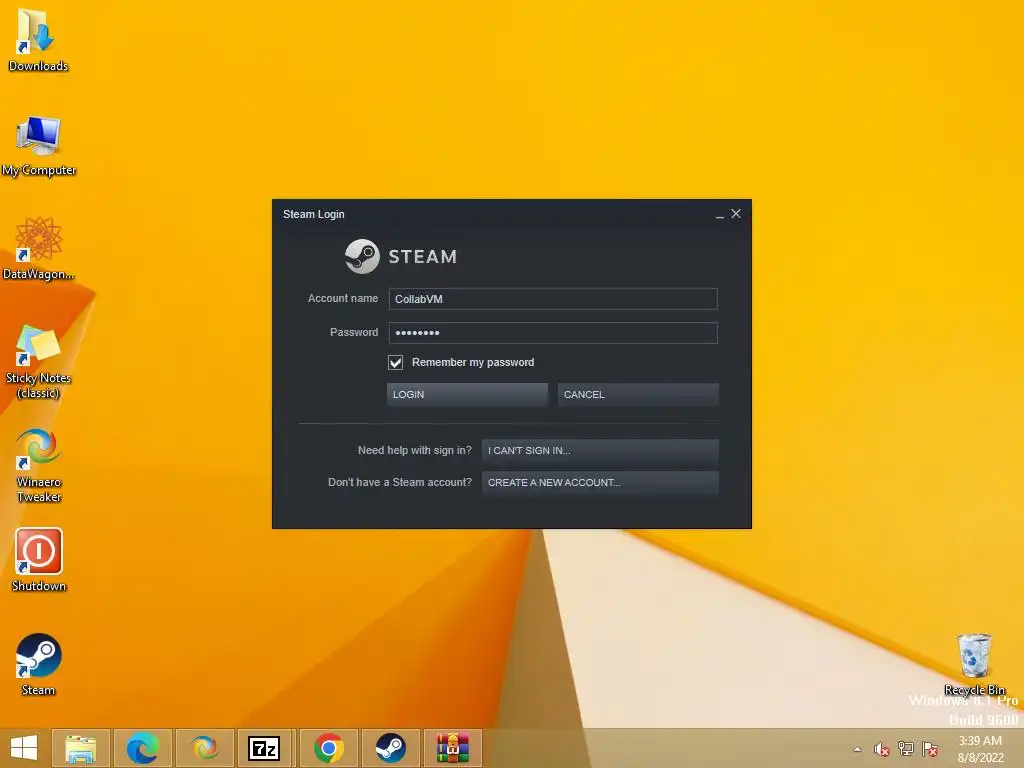Open the Action Center flag icon
The height and width of the screenshot is (768, 1024).
click(930, 749)
